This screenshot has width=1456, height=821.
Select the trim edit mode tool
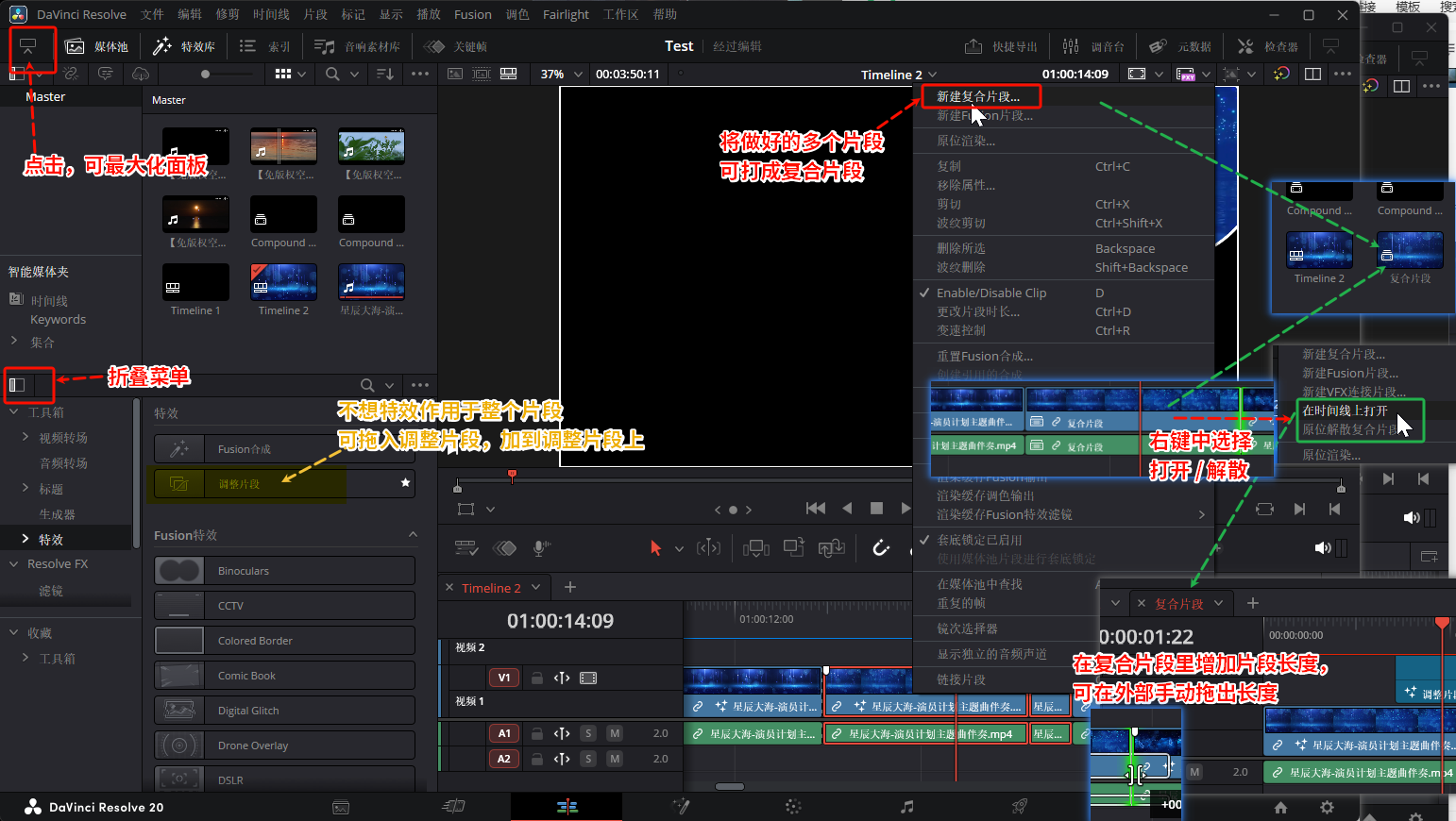point(708,548)
